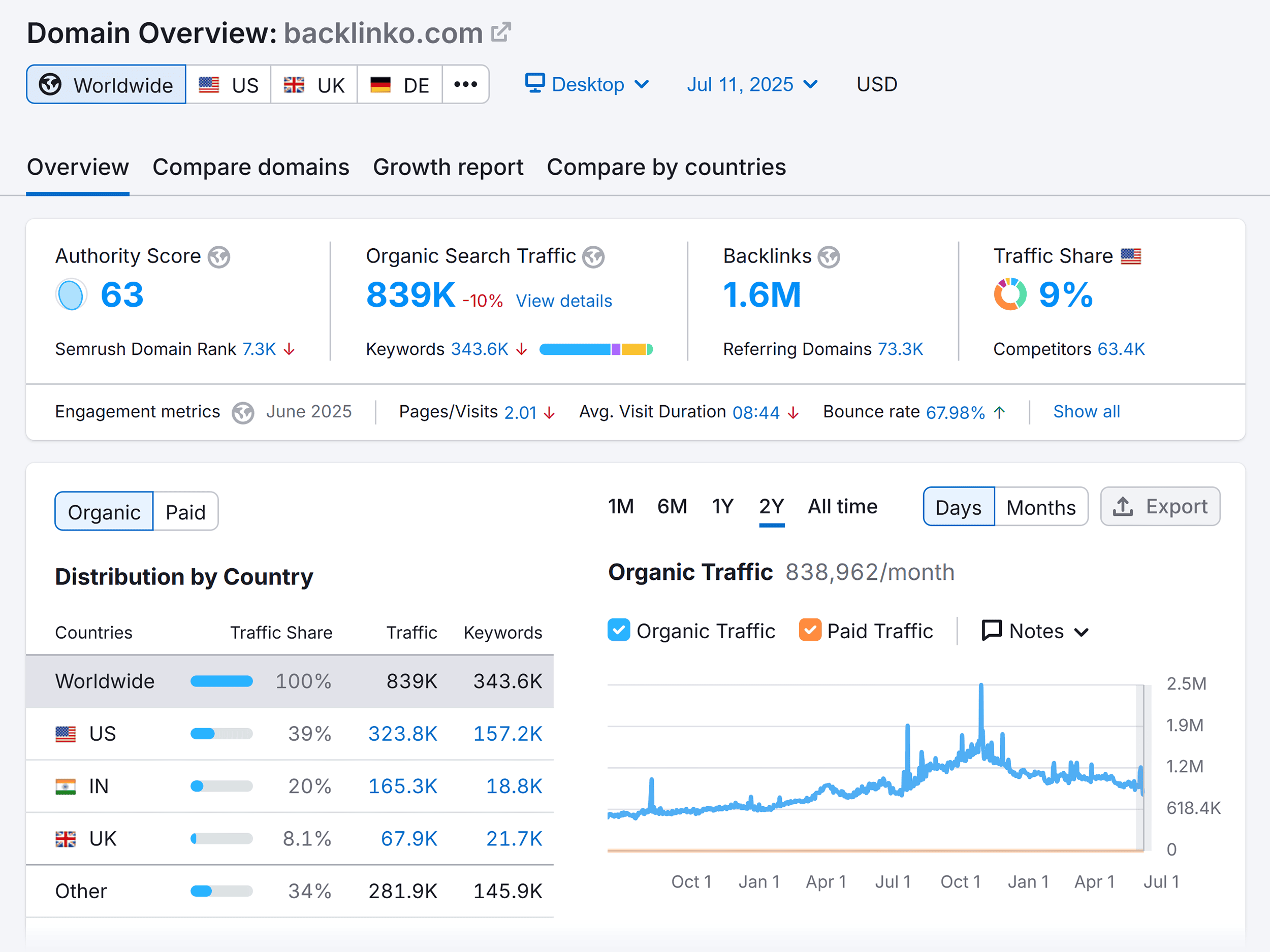Click globe icon beside Engagement metrics
This screenshot has width=1270, height=952.
click(243, 413)
